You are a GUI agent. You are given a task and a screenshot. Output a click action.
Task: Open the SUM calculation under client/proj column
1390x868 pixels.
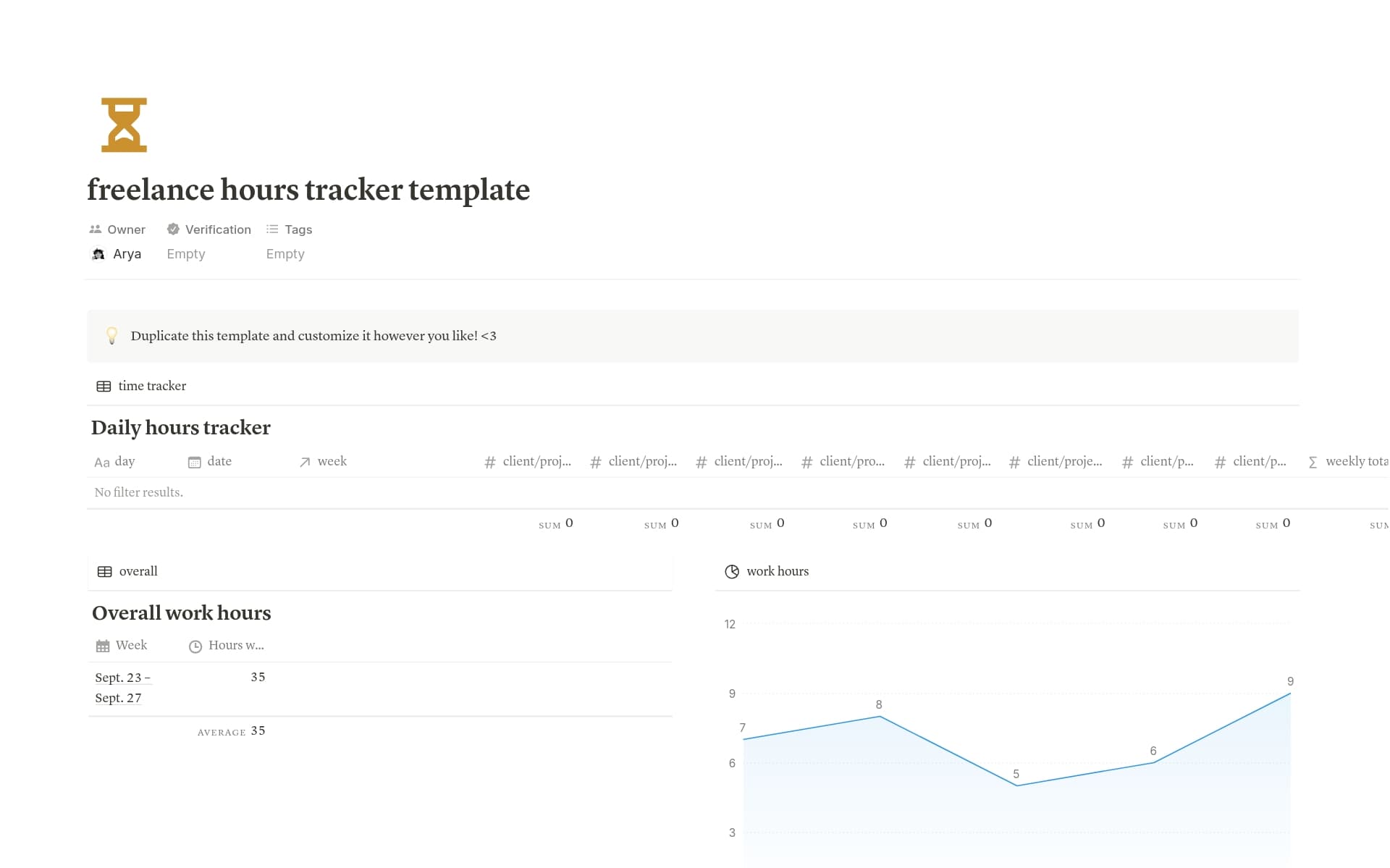555,523
